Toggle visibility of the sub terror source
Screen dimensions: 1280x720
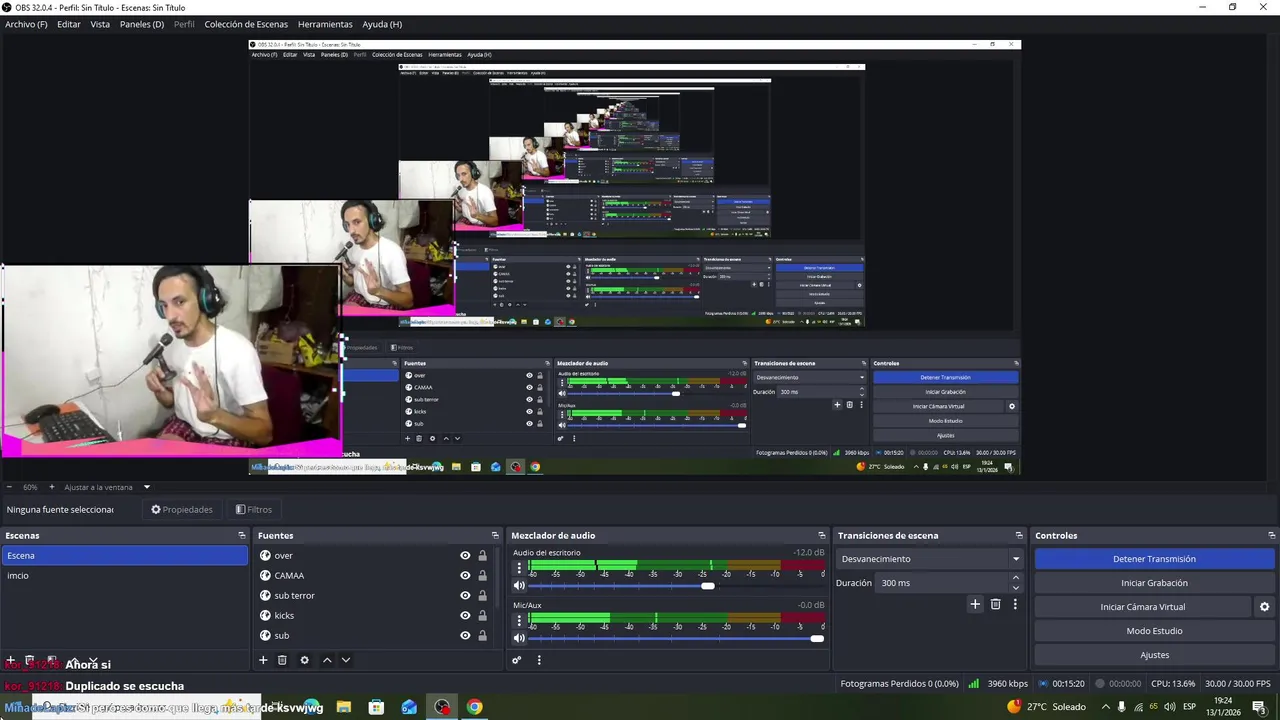465,596
